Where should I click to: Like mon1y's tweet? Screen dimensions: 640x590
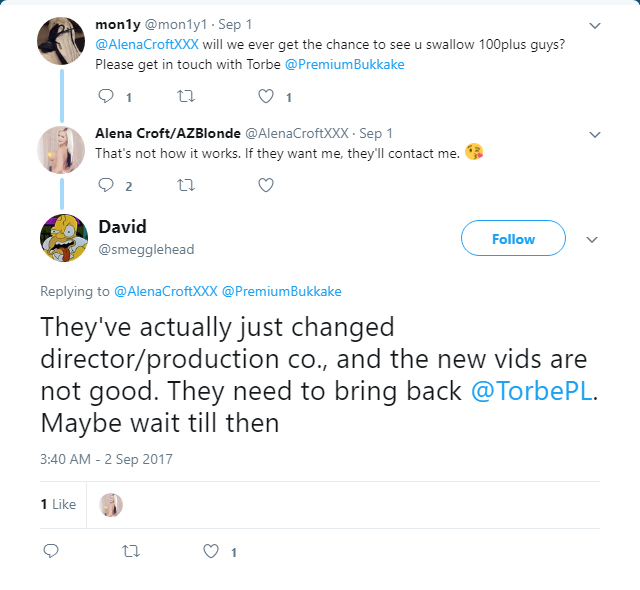pyautogui.click(x=266, y=97)
